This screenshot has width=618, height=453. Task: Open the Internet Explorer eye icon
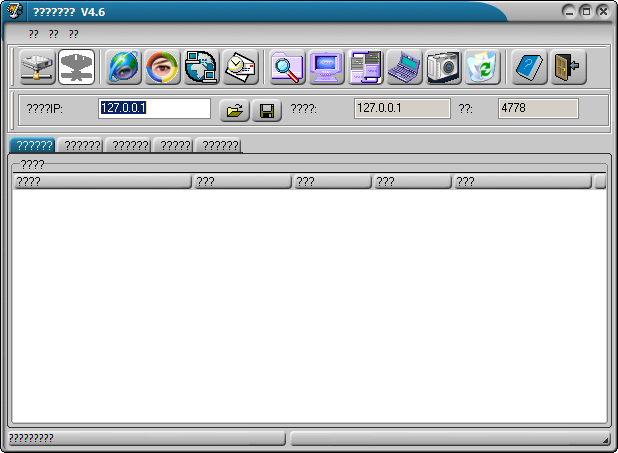click(x=126, y=67)
